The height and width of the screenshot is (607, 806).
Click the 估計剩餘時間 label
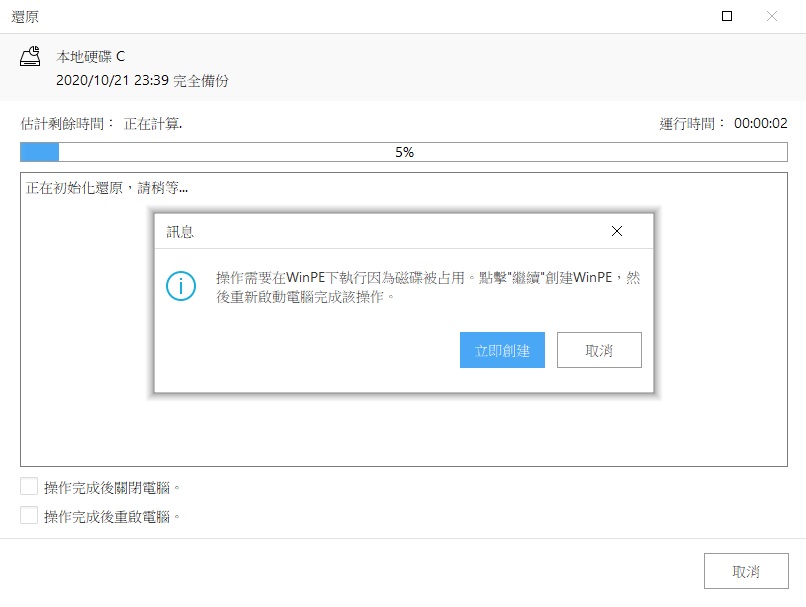point(67,124)
